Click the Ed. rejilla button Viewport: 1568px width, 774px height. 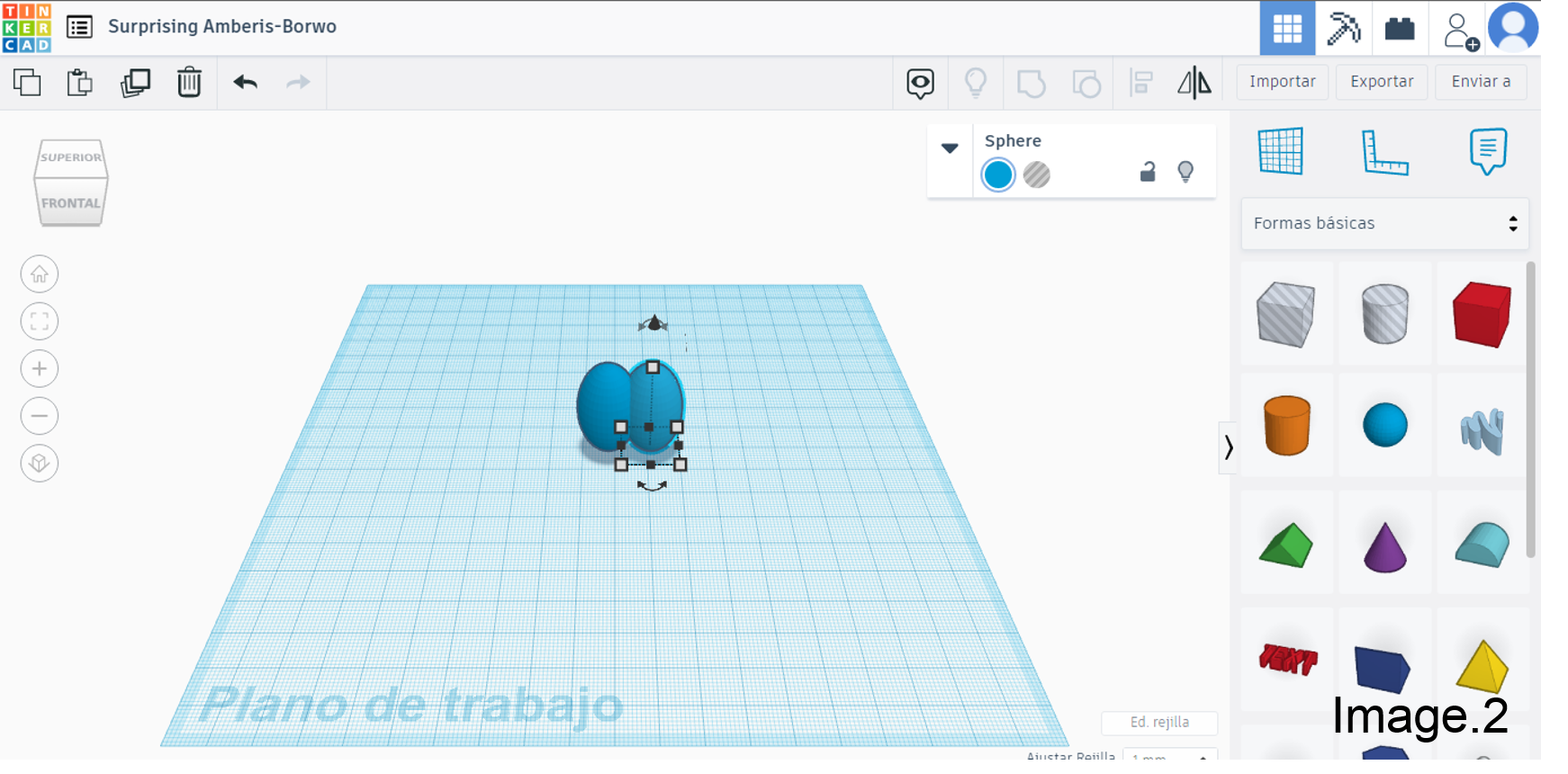tap(1159, 723)
